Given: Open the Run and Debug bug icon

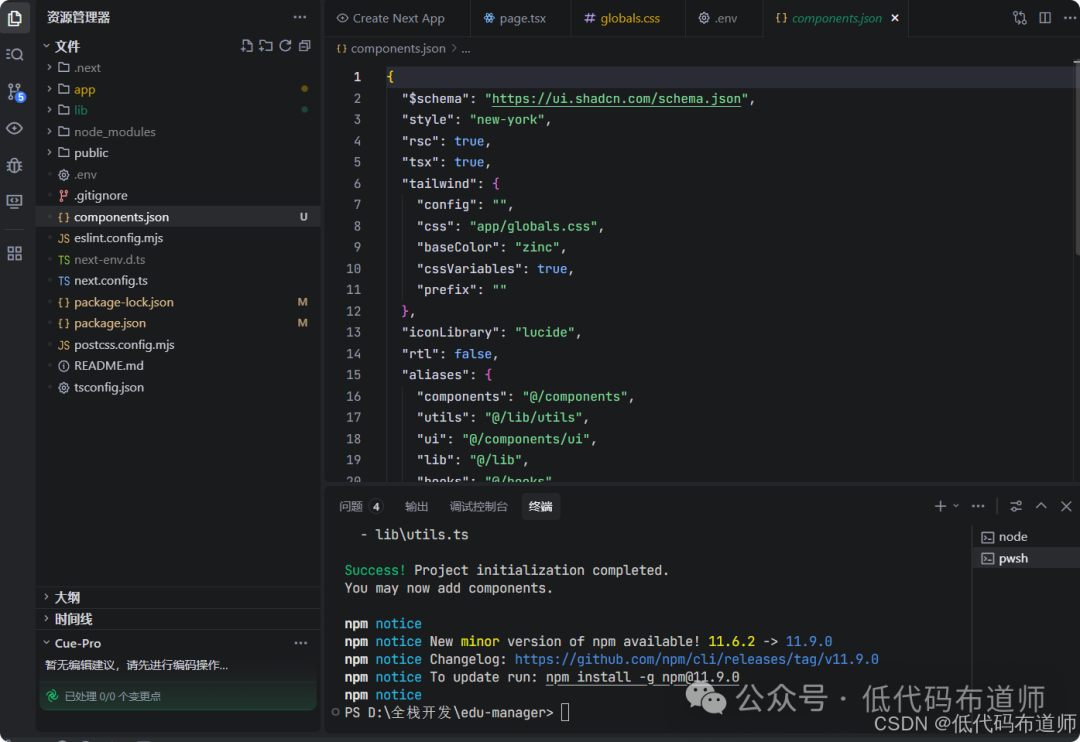Looking at the screenshot, I should (15, 165).
